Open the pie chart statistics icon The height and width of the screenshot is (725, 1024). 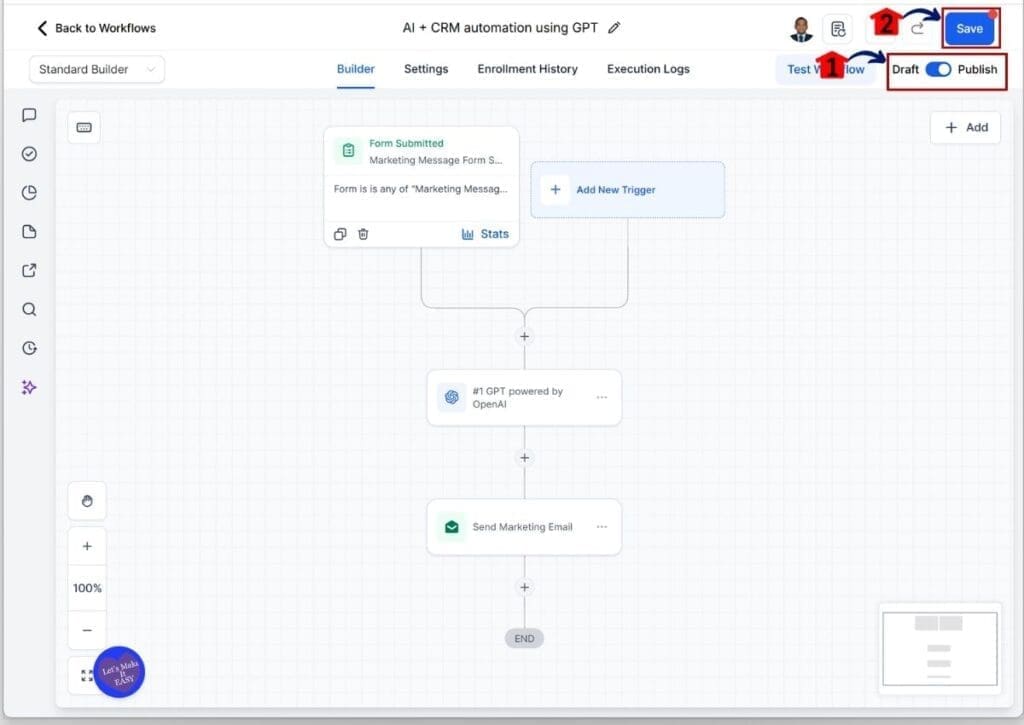click(x=29, y=193)
